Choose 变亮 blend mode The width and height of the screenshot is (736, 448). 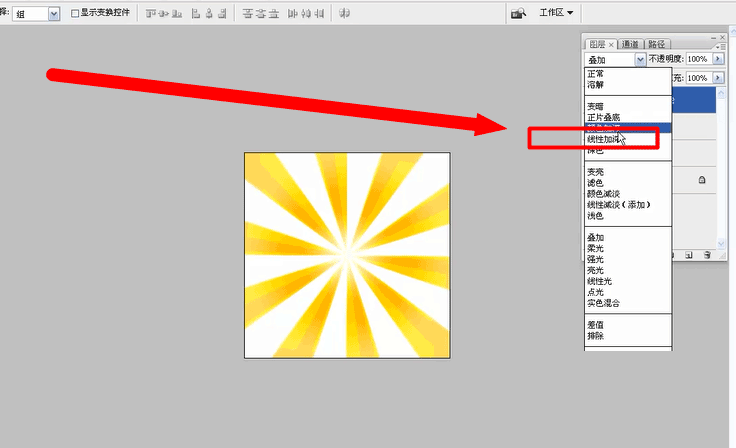[x=628, y=172]
